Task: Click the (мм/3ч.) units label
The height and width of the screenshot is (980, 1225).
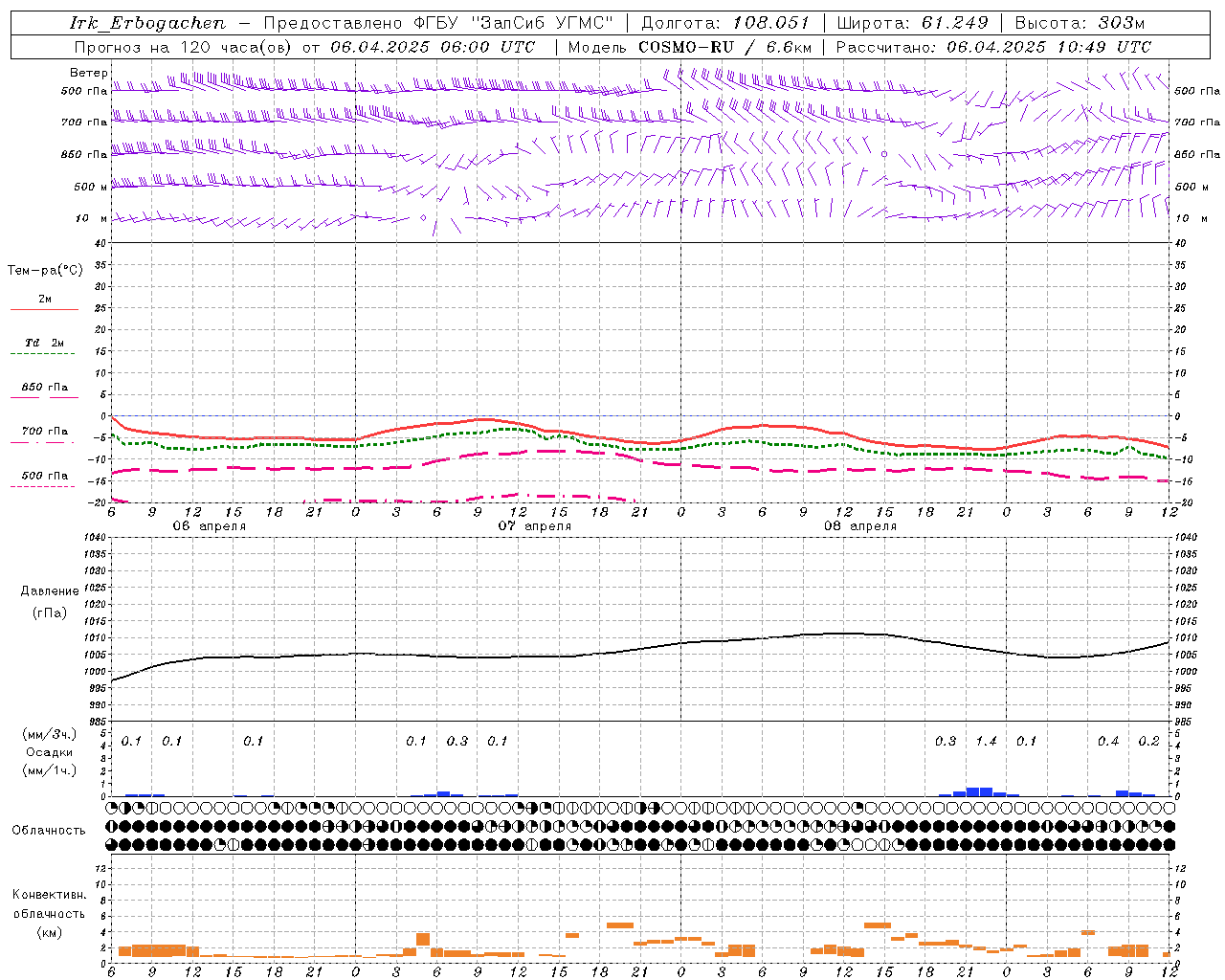Action: [x=50, y=735]
